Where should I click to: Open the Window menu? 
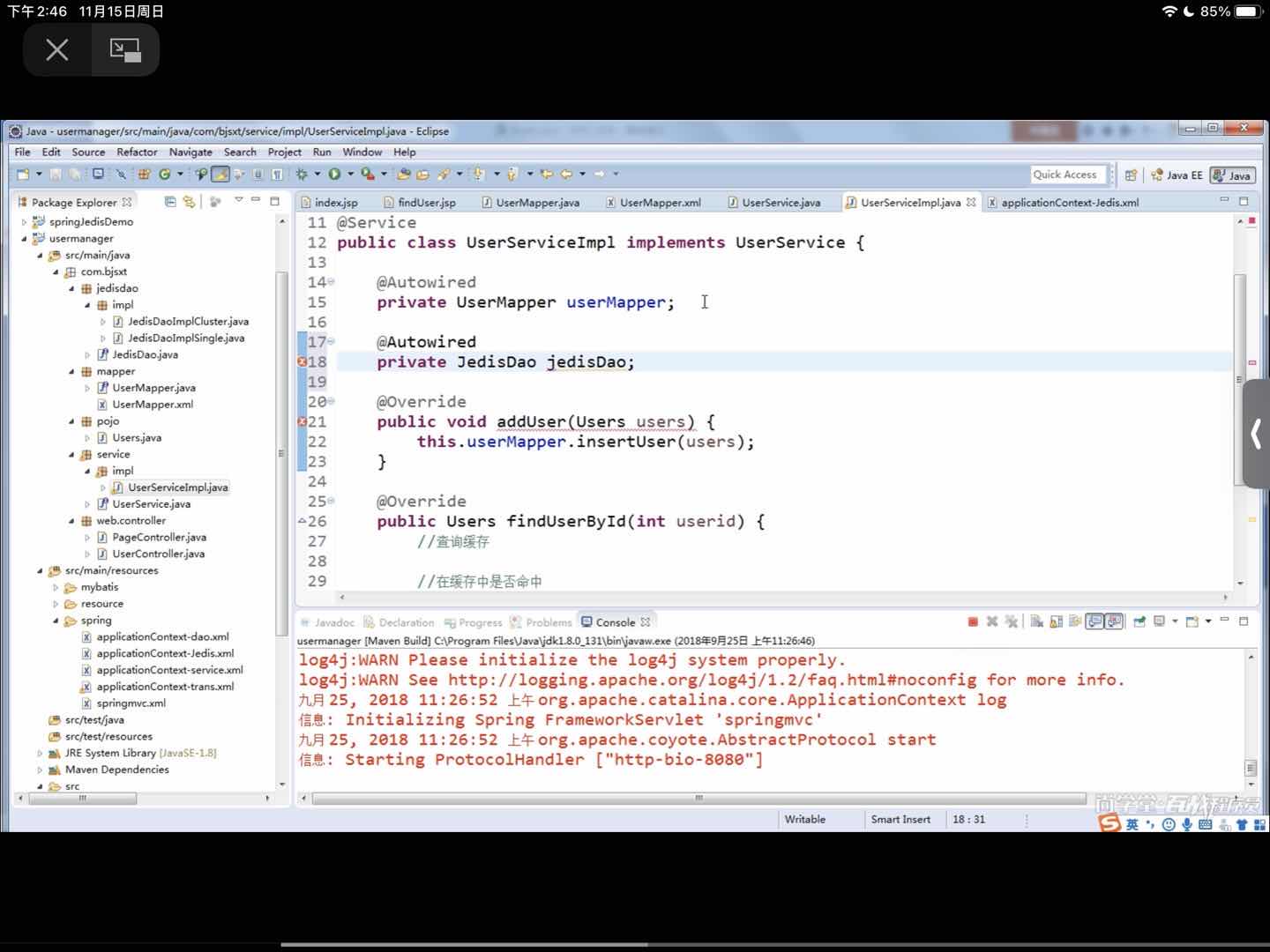pos(362,152)
